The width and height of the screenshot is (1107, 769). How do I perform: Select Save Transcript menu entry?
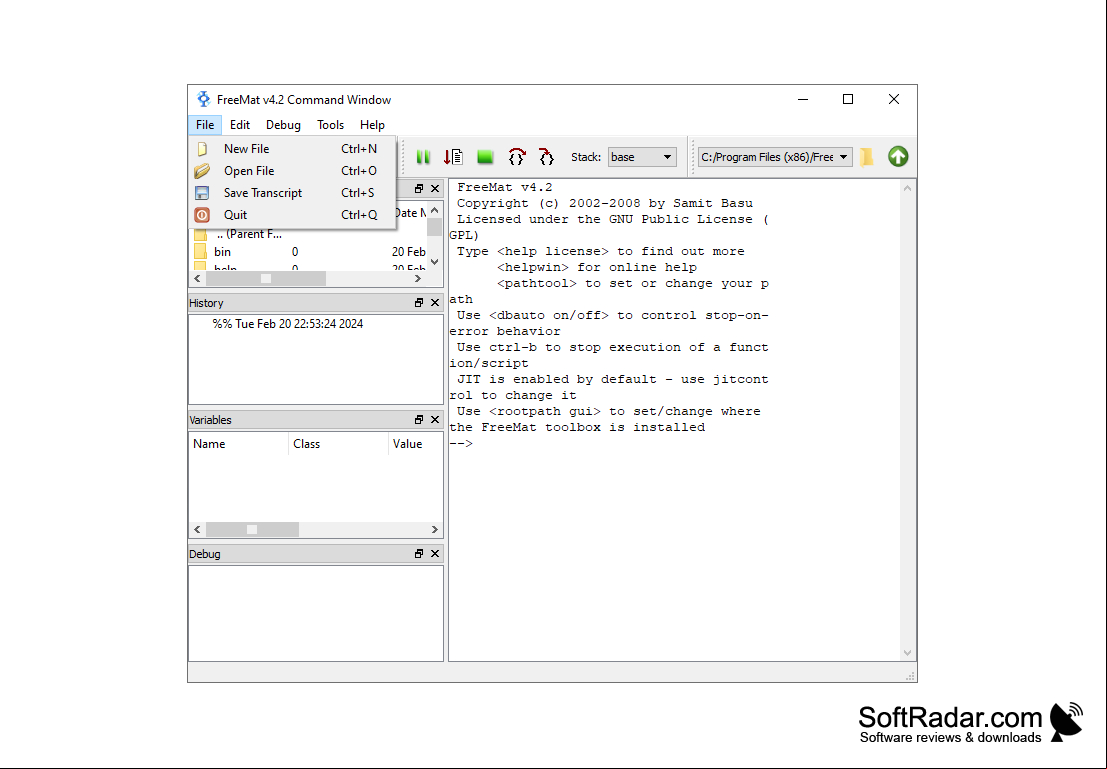tap(292, 193)
